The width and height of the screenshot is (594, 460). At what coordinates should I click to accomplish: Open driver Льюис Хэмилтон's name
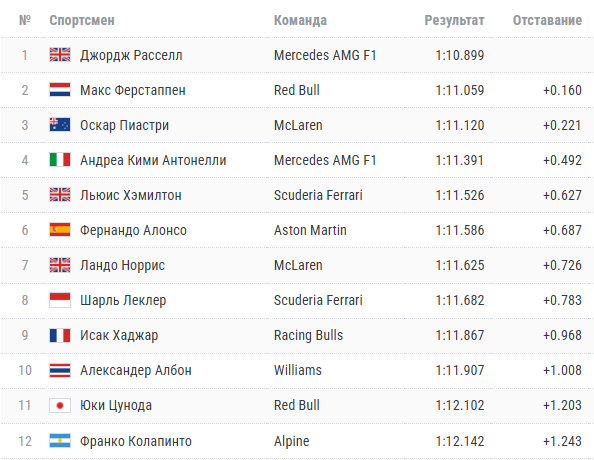pos(131,195)
